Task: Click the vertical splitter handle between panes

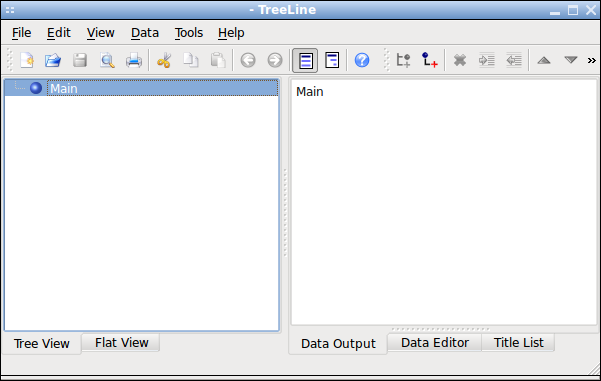Action: (285, 213)
